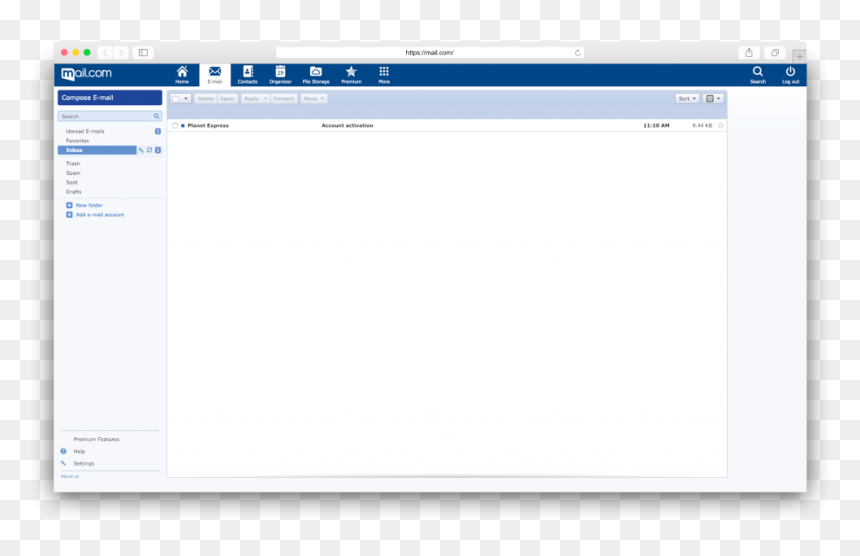This screenshot has height=556, width=860.
Task: Click the Forward toolbar button
Action: 284,99
